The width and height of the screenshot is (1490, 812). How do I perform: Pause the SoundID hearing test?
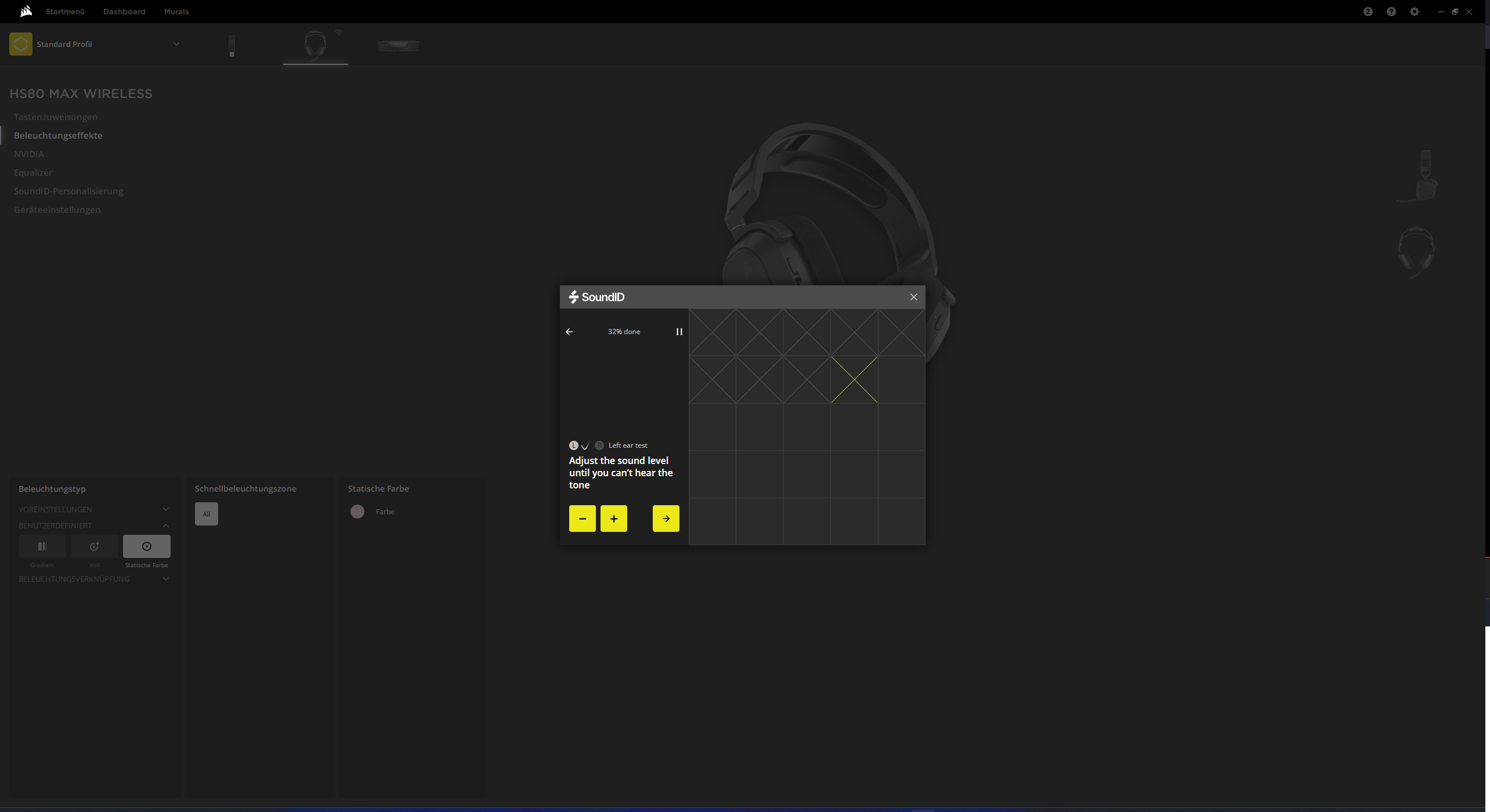coord(679,332)
